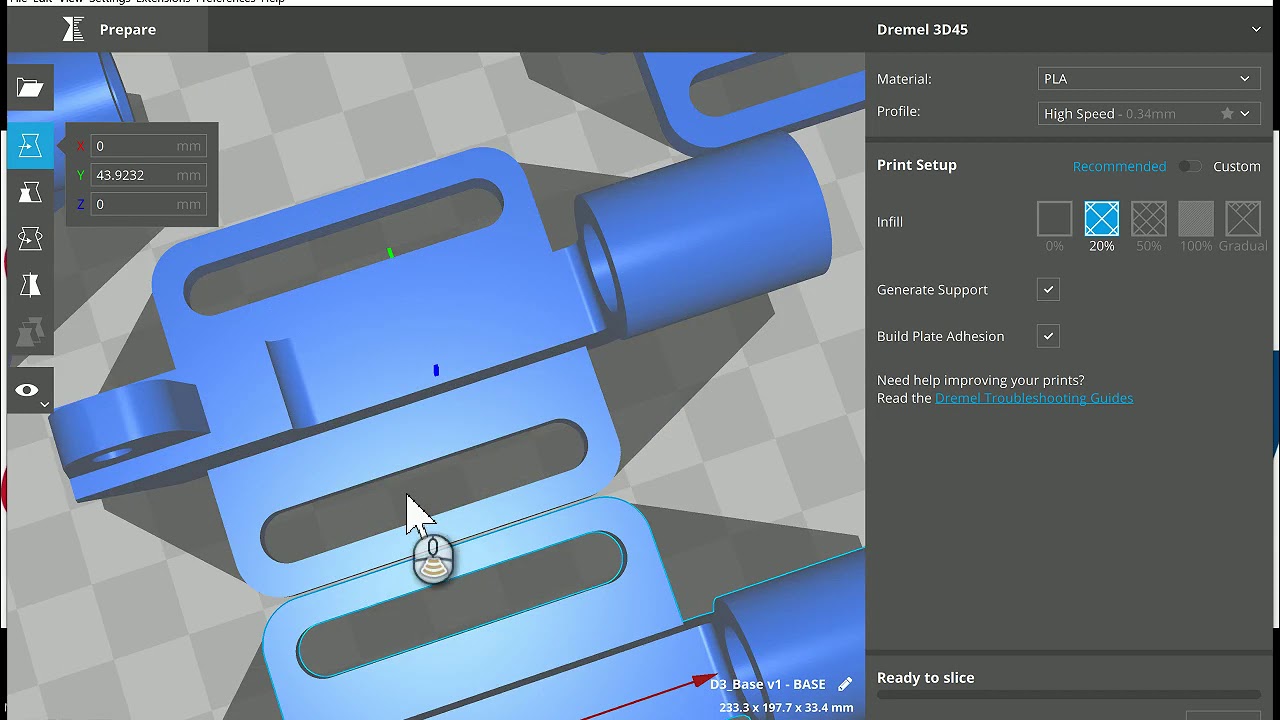Click the Recommended label
1280x720 pixels.
tap(1119, 167)
